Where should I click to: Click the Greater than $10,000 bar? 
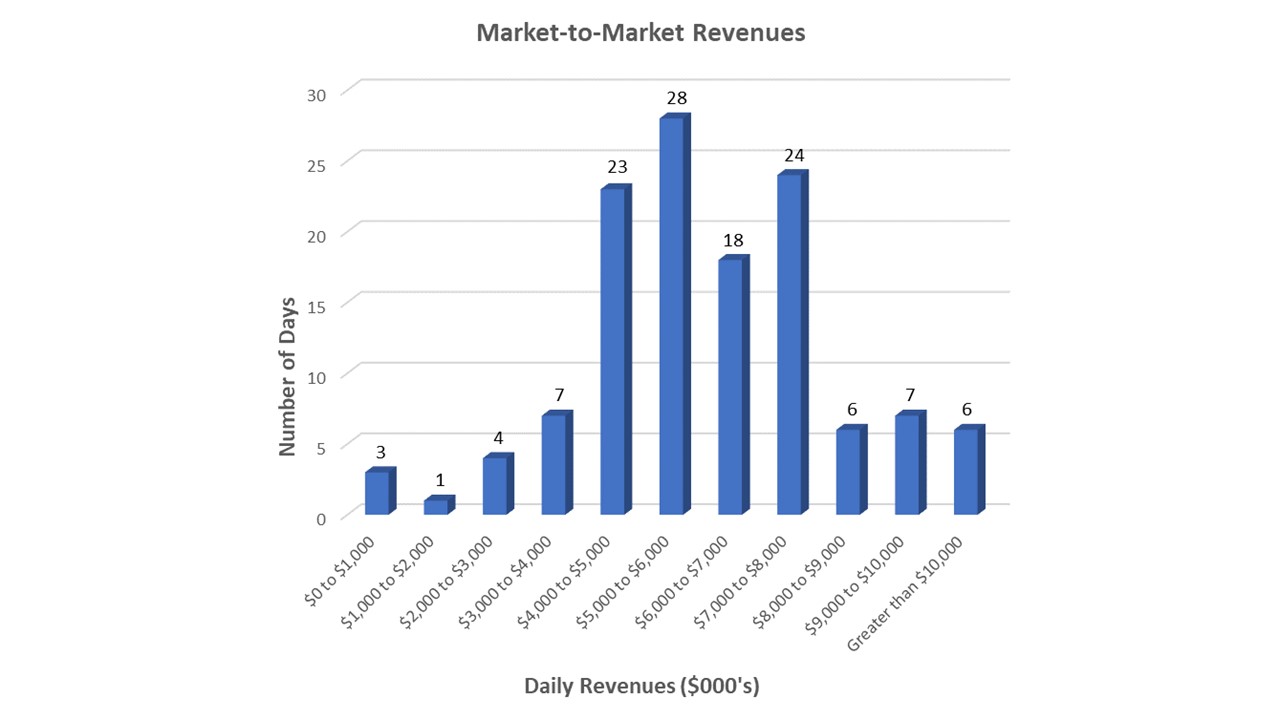[x=966, y=472]
